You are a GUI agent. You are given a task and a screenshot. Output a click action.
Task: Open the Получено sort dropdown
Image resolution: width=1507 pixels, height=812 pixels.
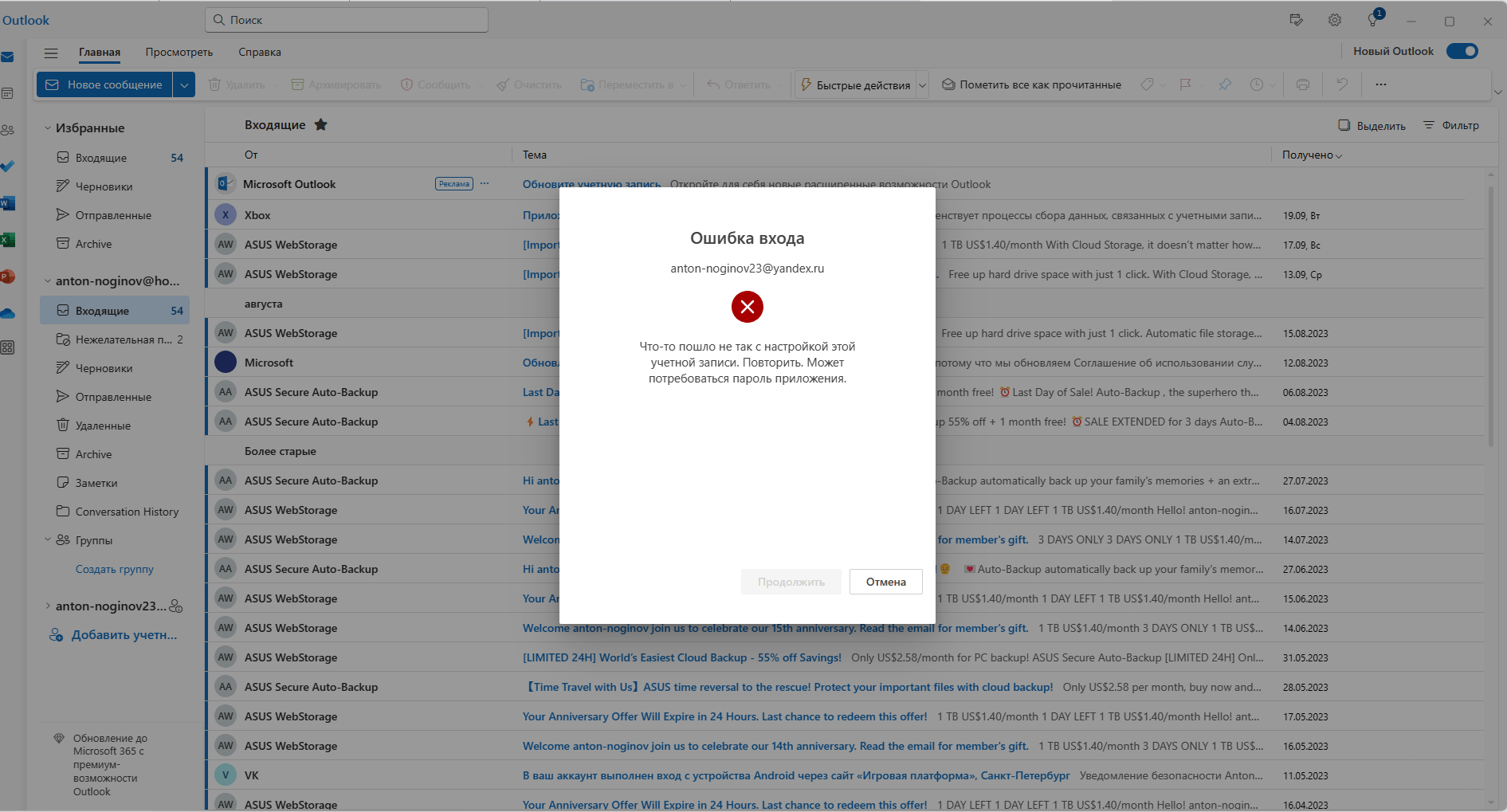click(1312, 155)
